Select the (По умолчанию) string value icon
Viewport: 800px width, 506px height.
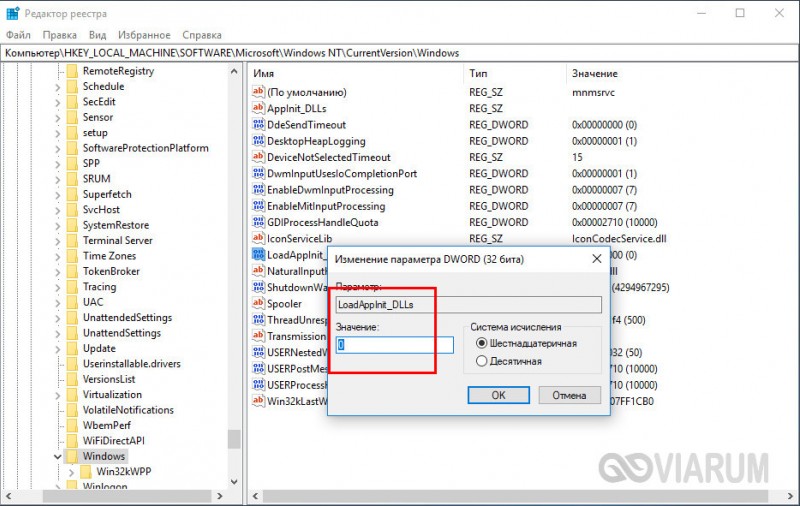tap(258, 92)
